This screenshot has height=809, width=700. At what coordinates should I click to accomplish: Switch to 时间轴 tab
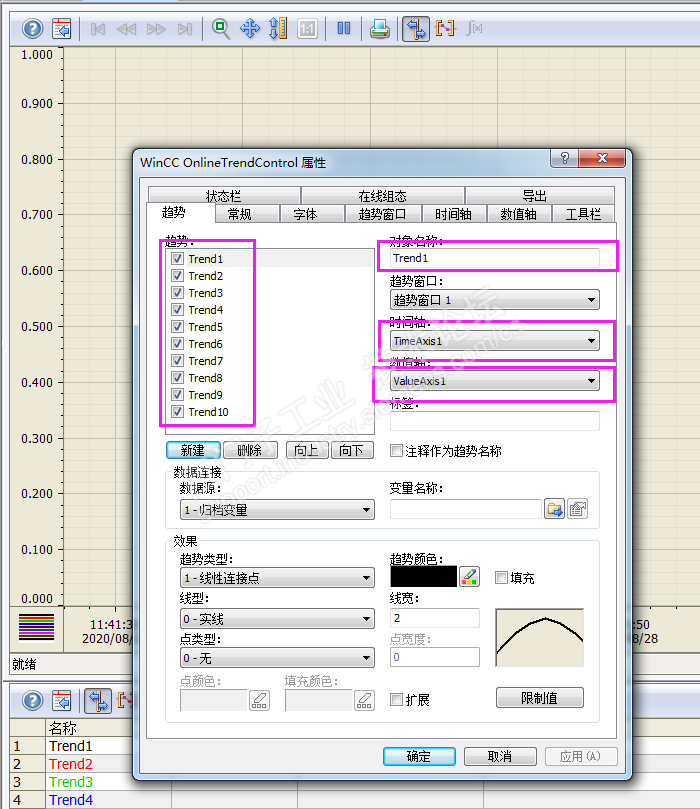coord(453,214)
